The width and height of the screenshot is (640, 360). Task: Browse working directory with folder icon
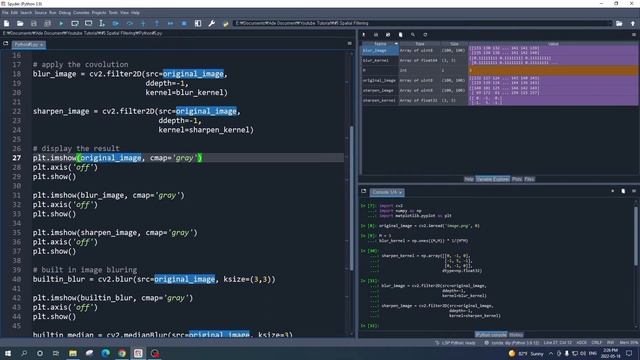coord(619,24)
